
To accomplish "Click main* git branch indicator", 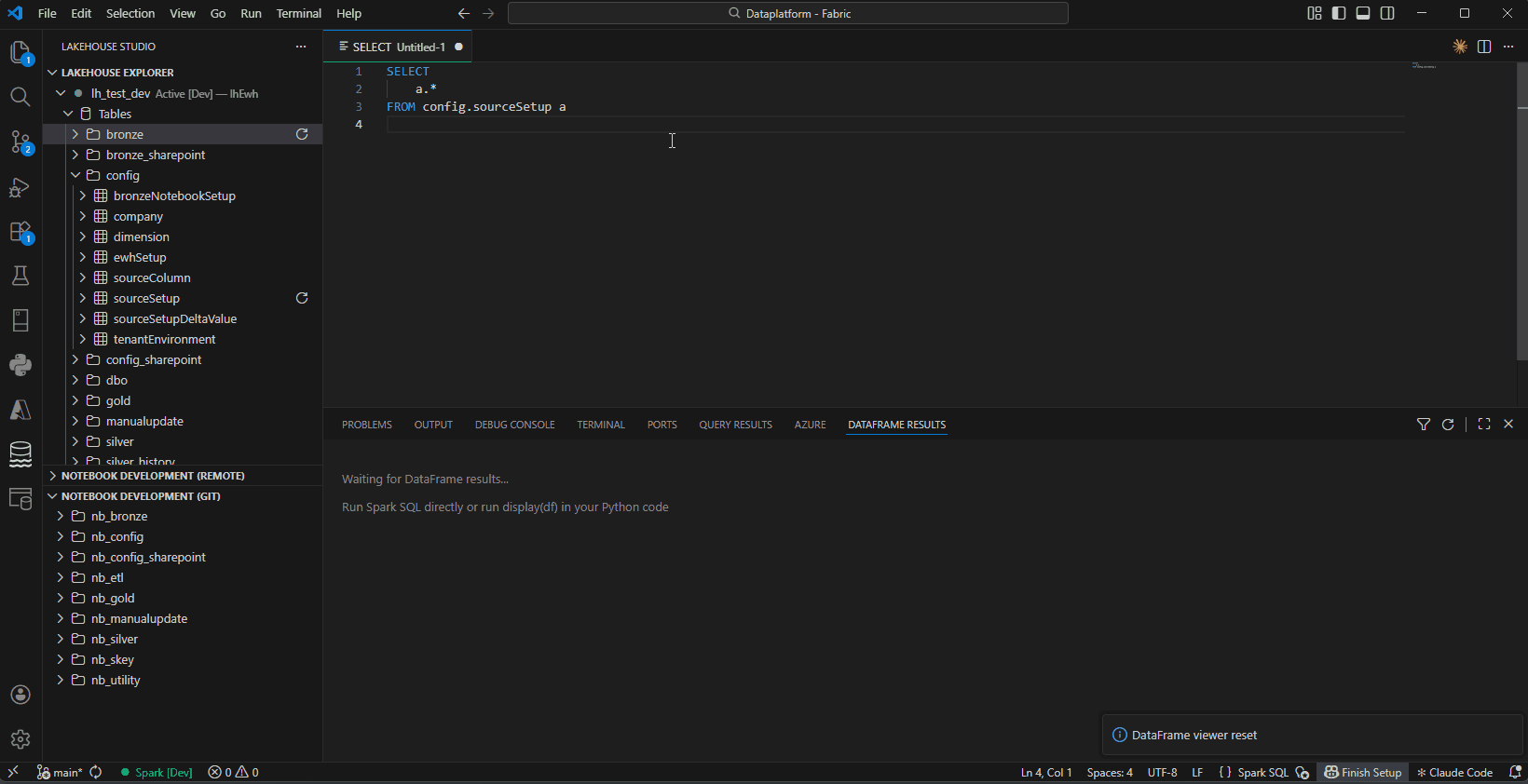I will coord(60,772).
